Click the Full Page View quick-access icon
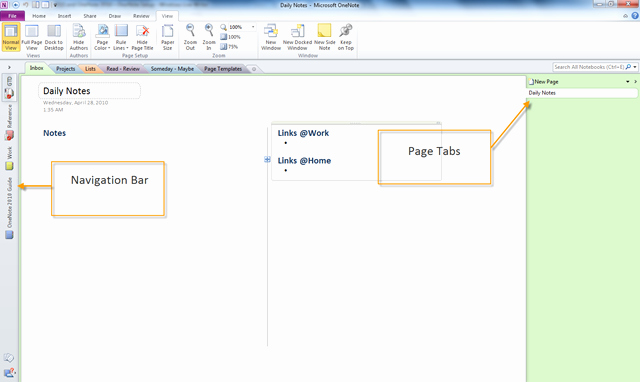 (x=45, y=5)
